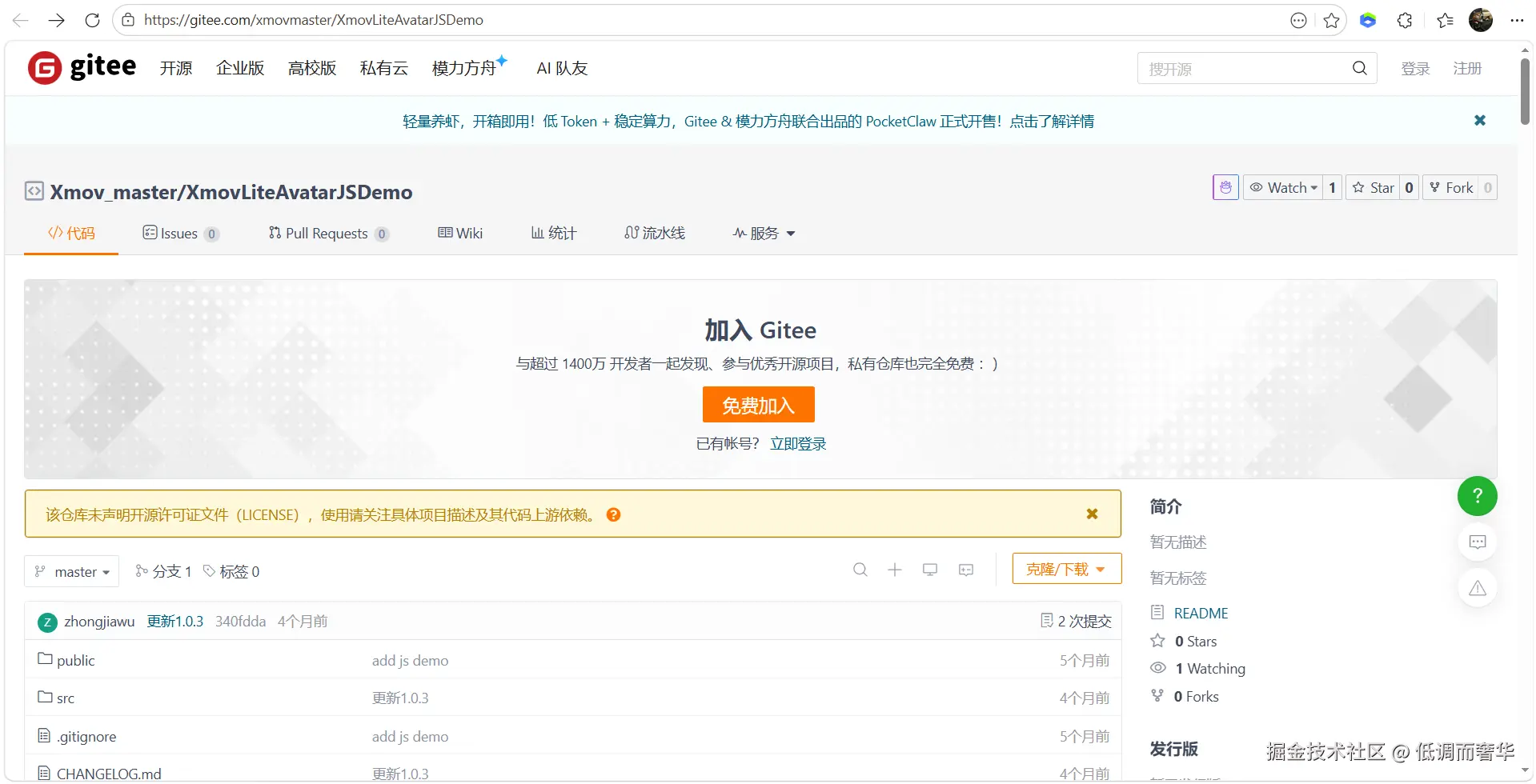1536x784 pixels.
Task: Click the floating report warning icon
Action: pos(1478,589)
